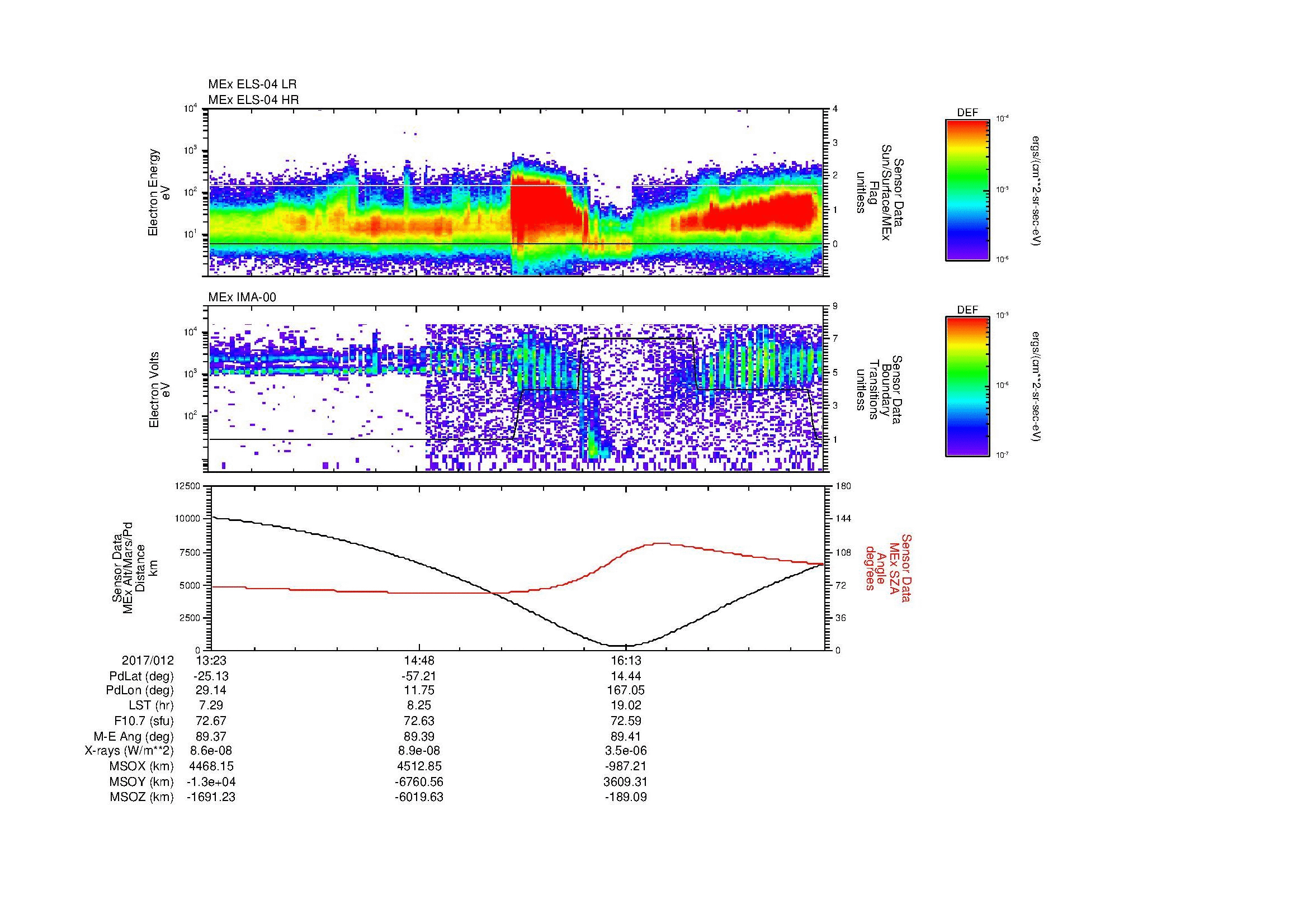
Task: Select the time label '14:48'
Action: coord(419,660)
